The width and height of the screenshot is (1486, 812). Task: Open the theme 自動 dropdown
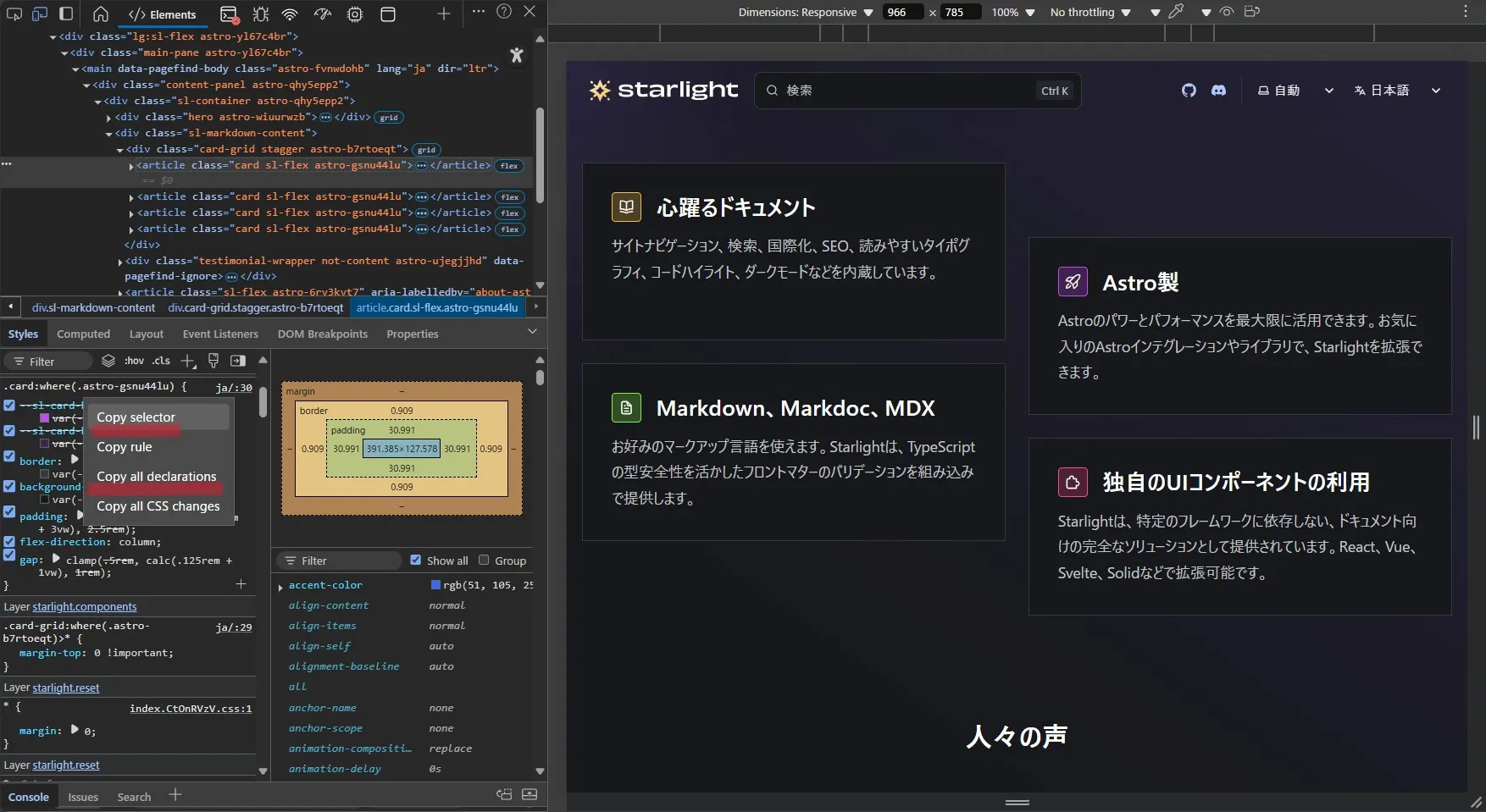tap(1295, 91)
